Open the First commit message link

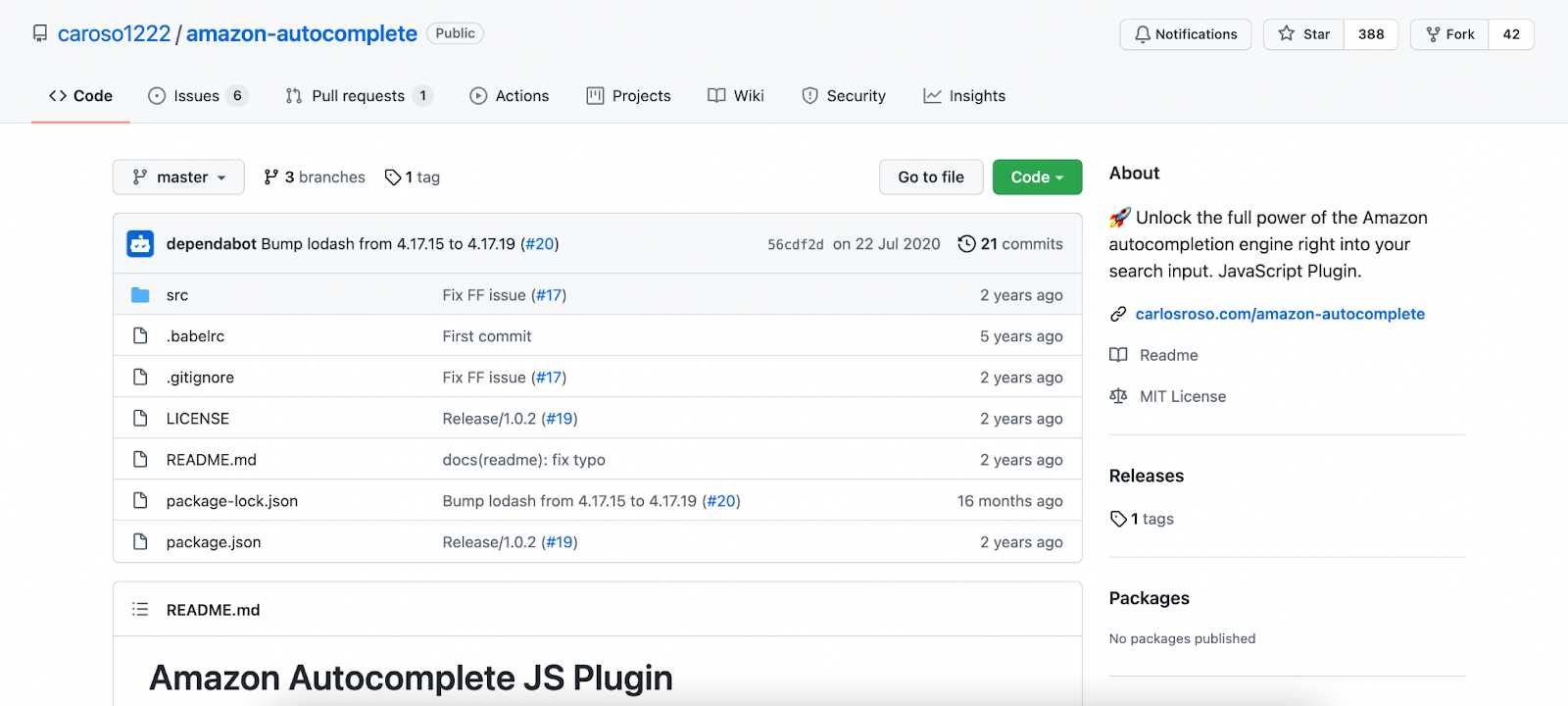click(487, 336)
